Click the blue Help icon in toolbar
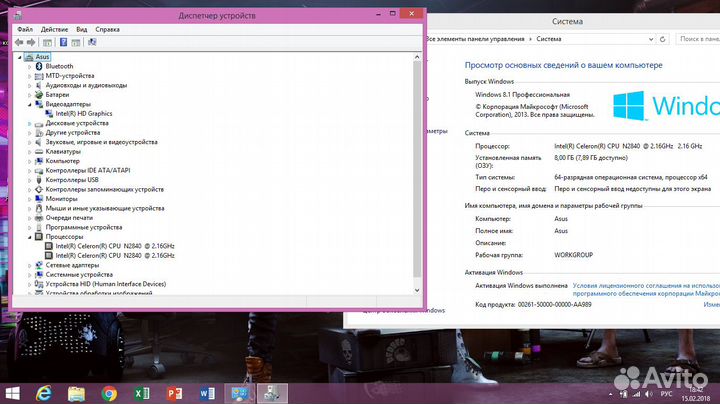 [63, 42]
